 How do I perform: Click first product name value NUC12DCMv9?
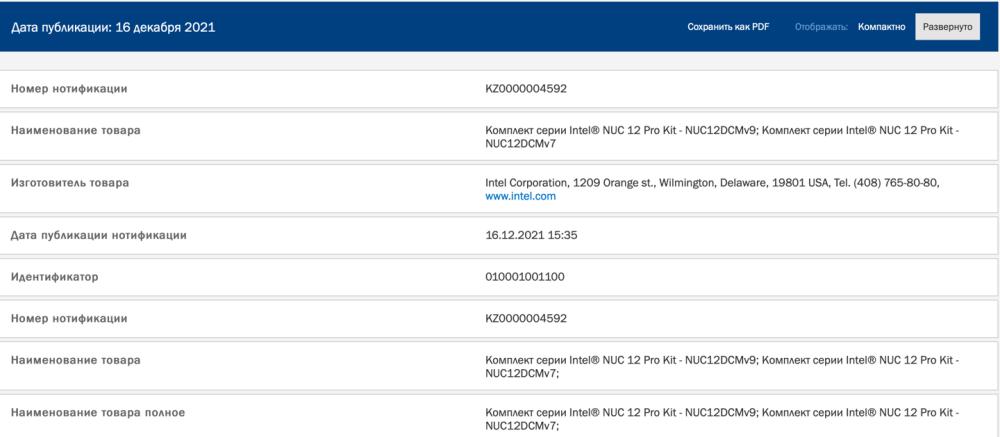click(723, 137)
